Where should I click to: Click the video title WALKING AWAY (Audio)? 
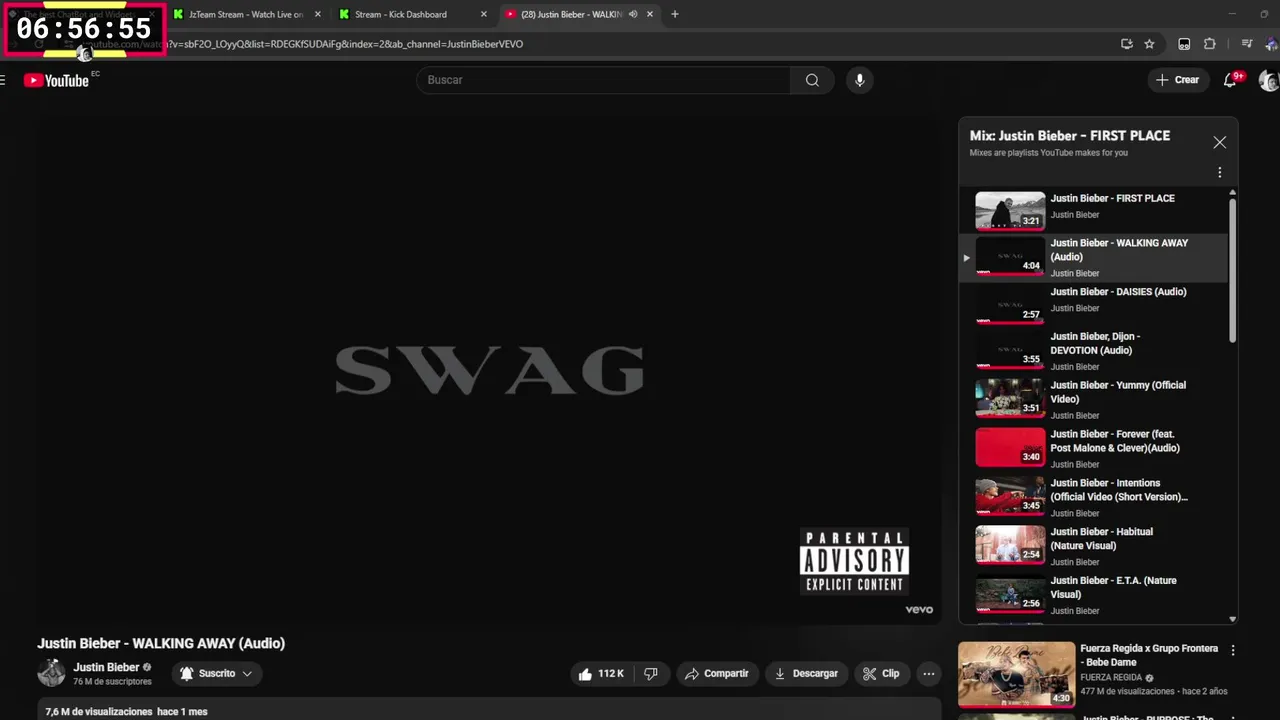coord(161,643)
